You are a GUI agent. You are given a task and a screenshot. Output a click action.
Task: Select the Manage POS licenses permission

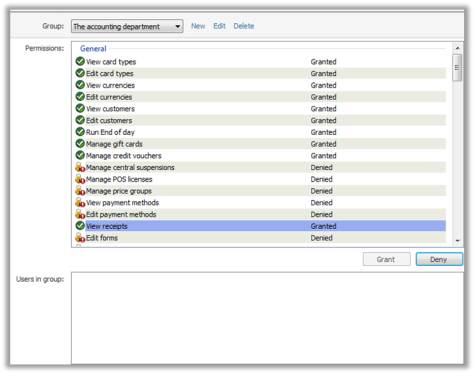[x=260, y=179]
